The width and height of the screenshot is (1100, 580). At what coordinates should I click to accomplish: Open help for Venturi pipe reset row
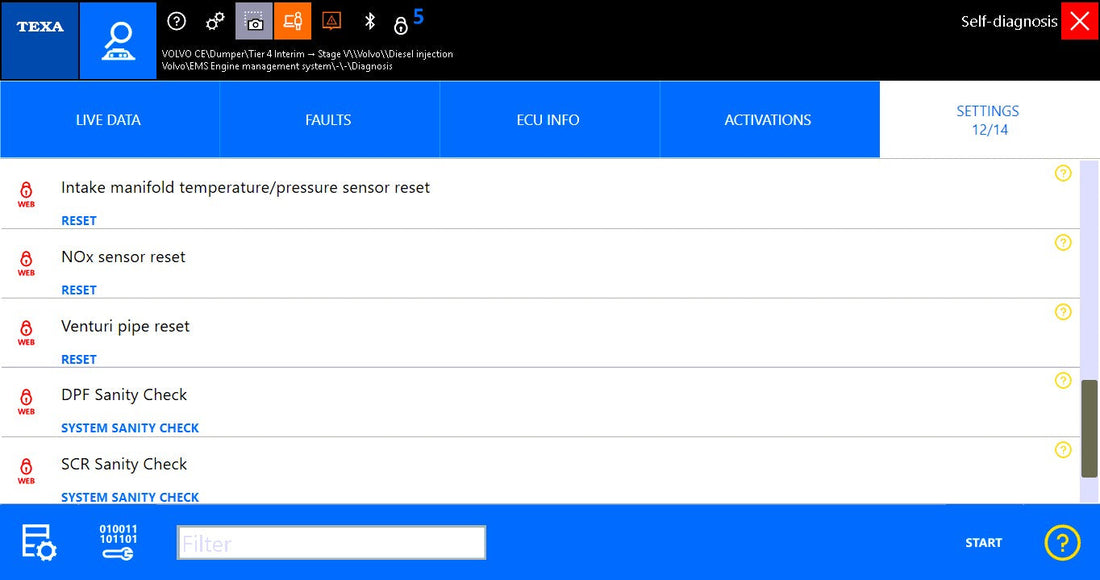1063,311
